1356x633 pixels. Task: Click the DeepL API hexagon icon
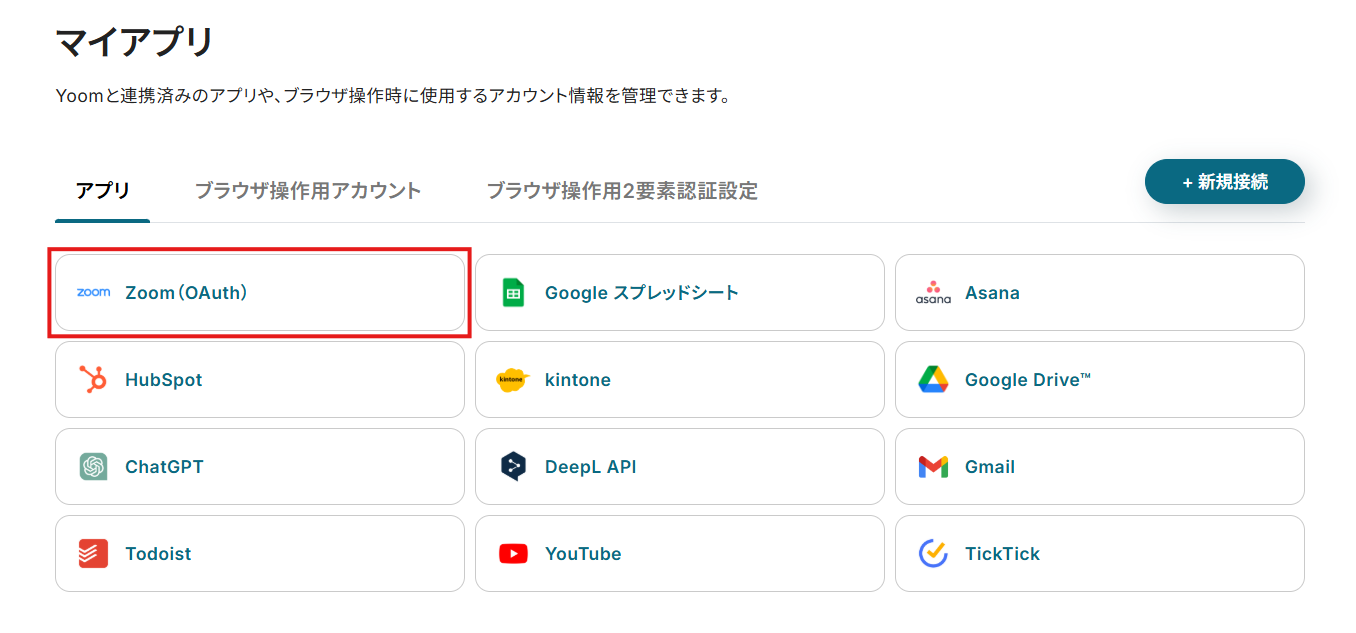tap(513, 467)
